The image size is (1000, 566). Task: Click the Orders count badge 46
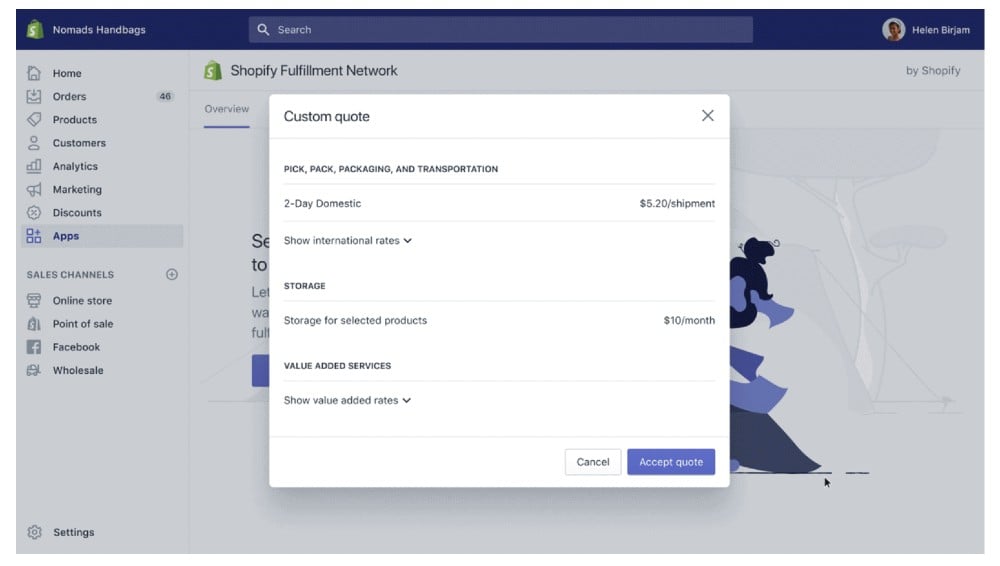click(x=165, y=96)
